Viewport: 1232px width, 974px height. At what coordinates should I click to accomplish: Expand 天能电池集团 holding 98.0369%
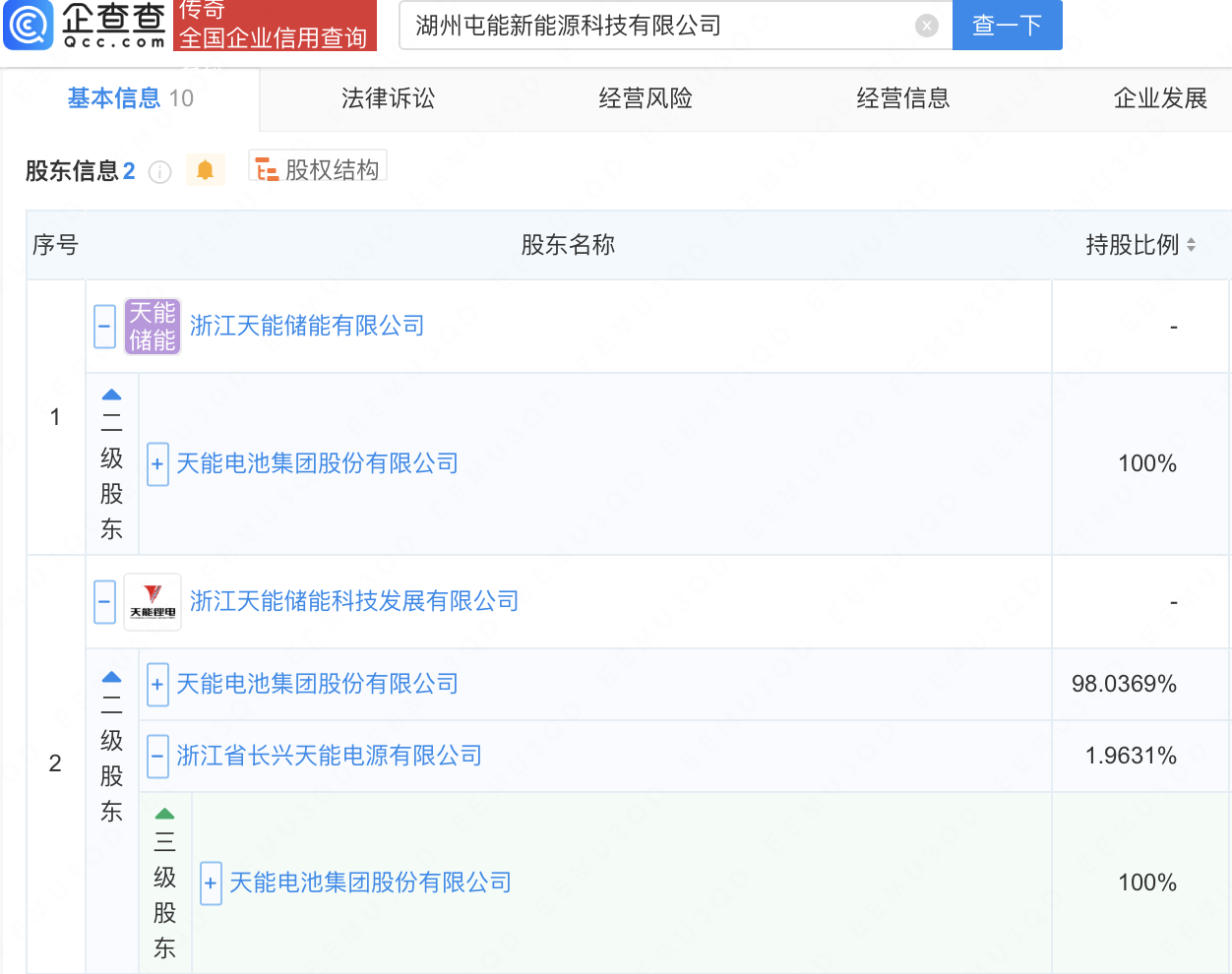157,685
